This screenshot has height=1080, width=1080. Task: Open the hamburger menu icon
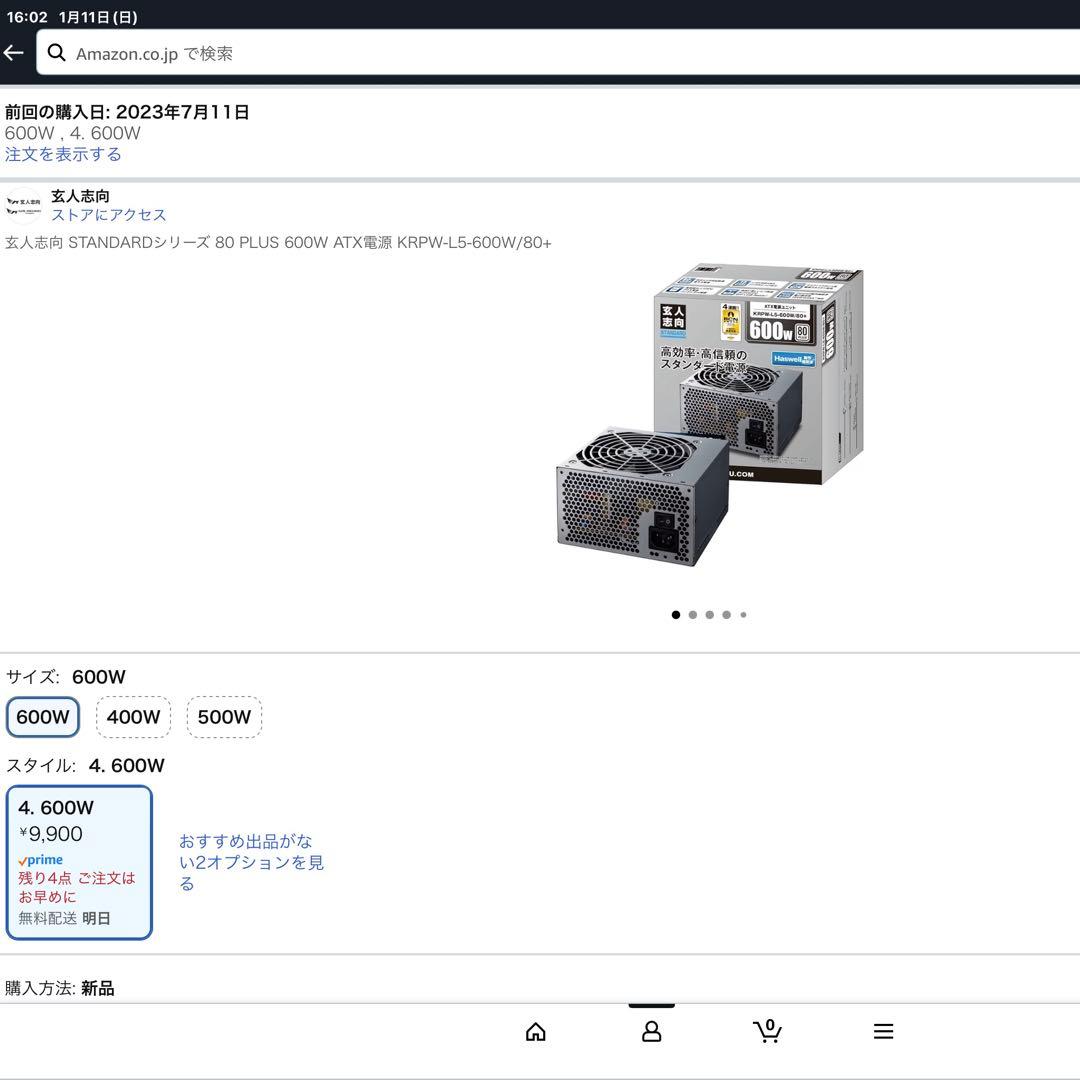[883, 1031]
